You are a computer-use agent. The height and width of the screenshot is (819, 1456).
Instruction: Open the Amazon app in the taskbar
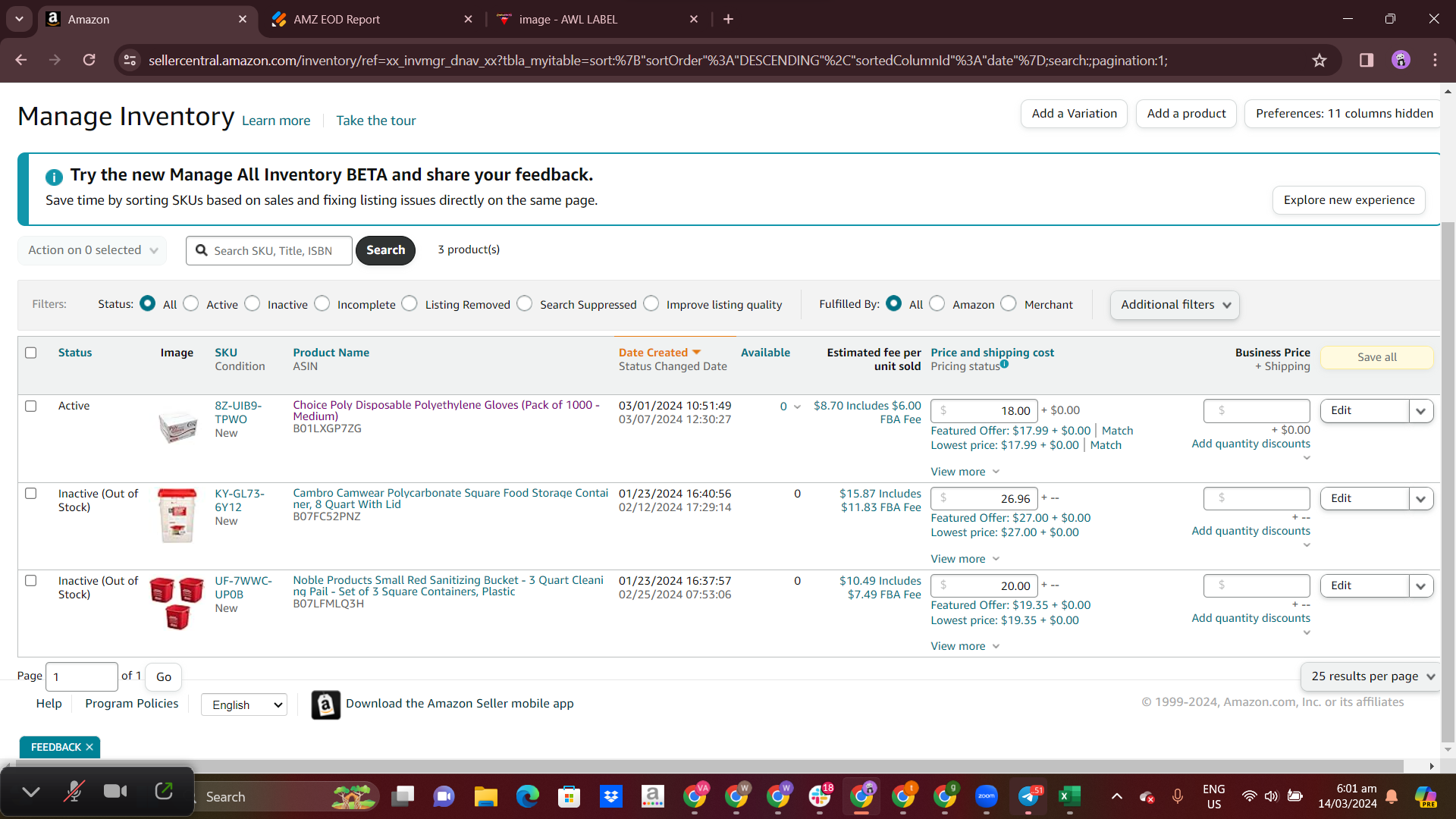pos(652,796)
